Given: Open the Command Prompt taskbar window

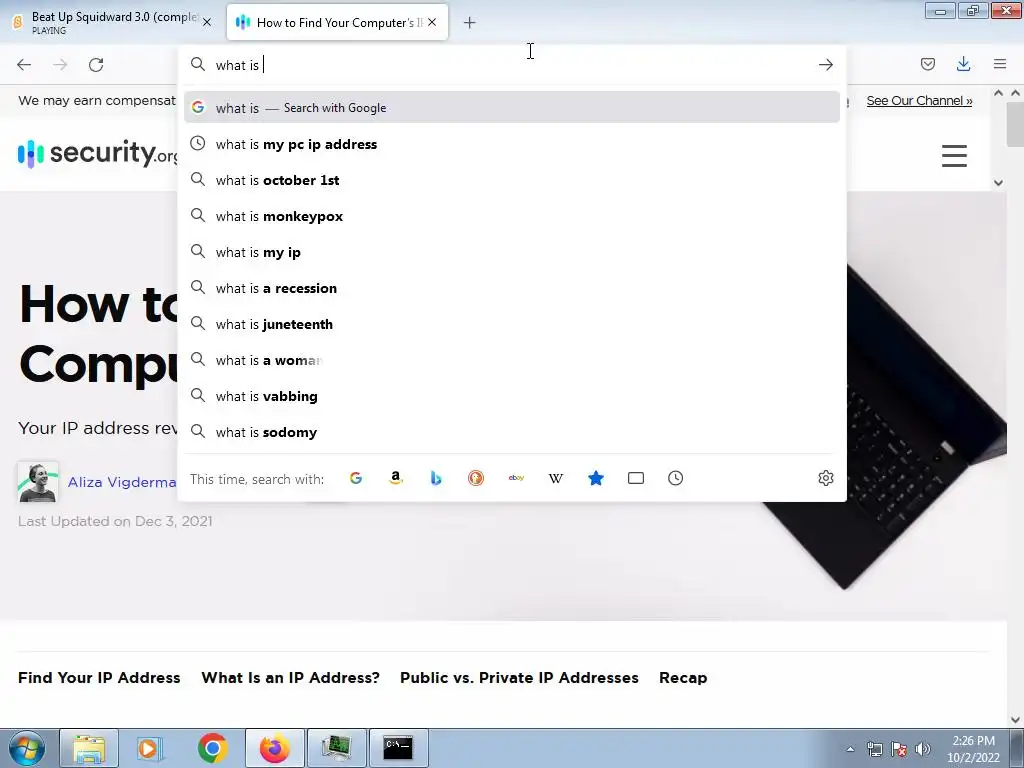Looking at the screenshot, I should tap(398, 748).
